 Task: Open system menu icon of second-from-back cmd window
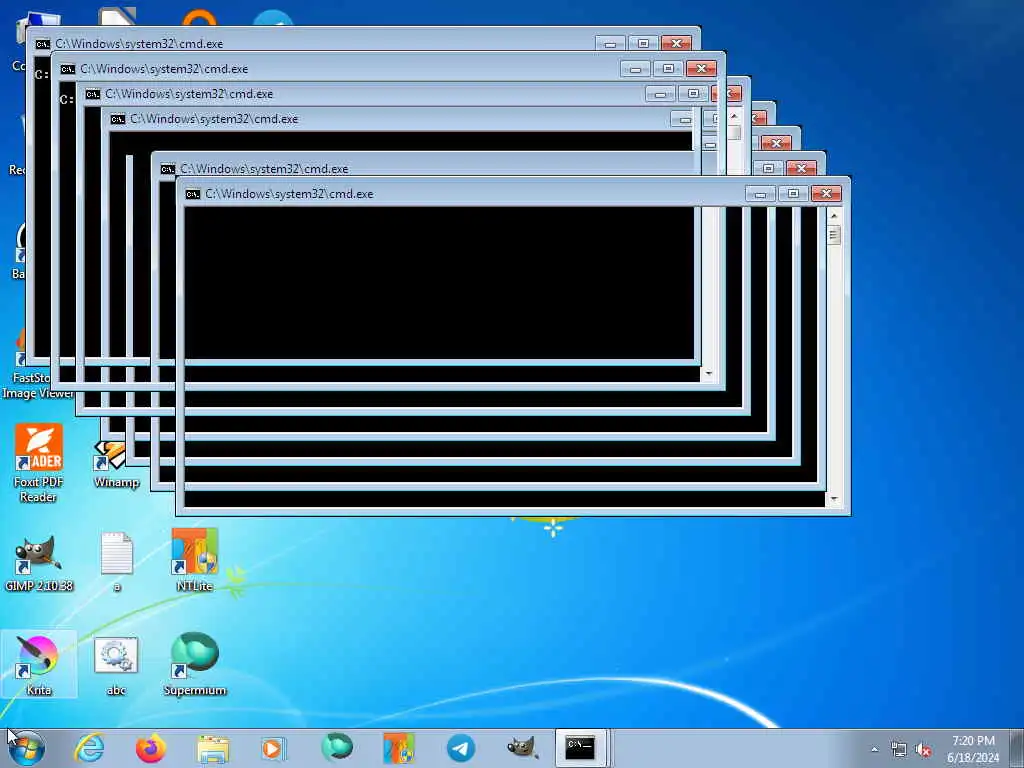(67, 69)
